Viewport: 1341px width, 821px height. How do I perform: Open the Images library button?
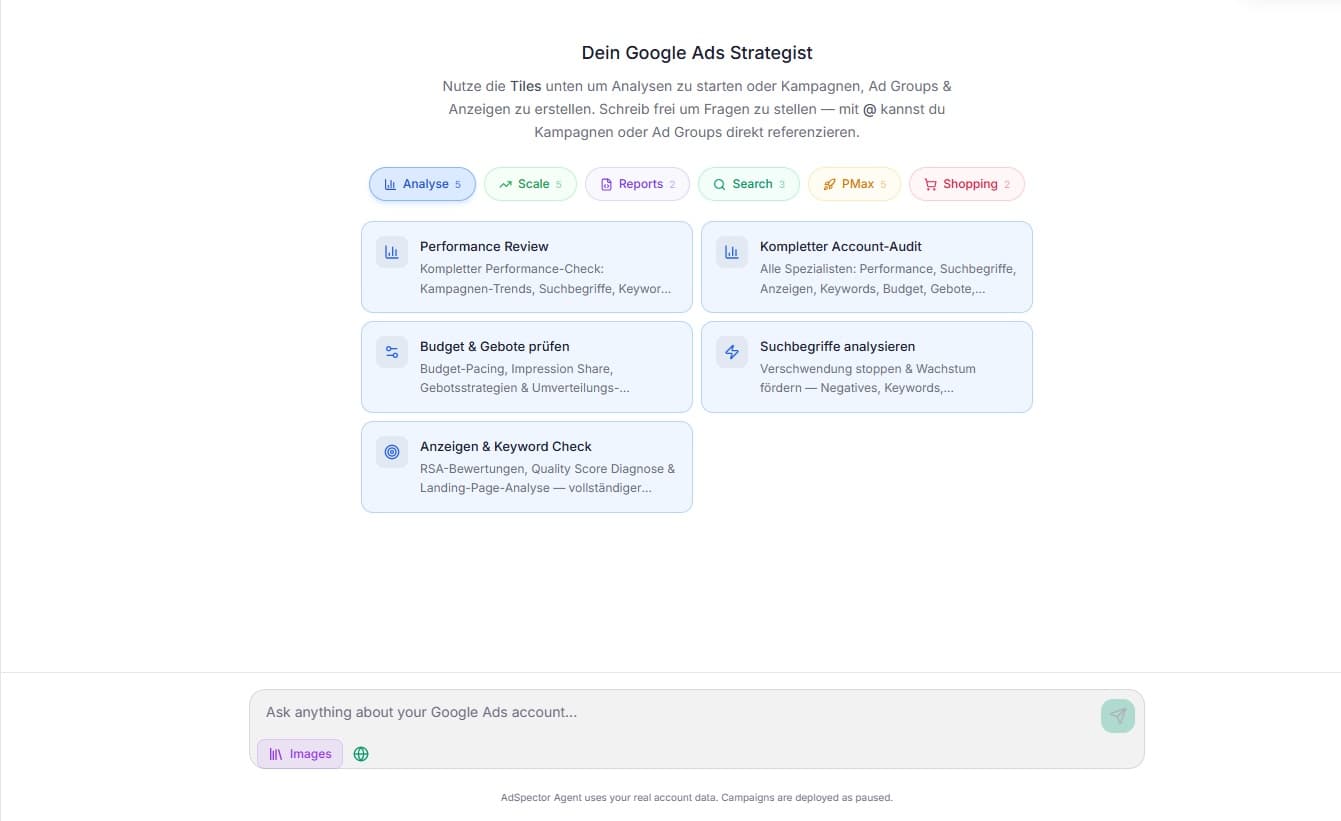[300, 754]
